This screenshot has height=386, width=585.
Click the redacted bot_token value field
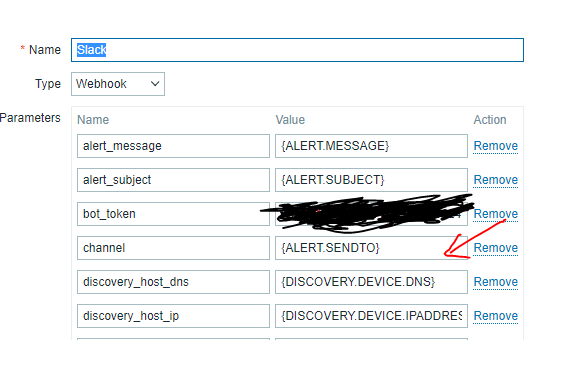(371, 214)
